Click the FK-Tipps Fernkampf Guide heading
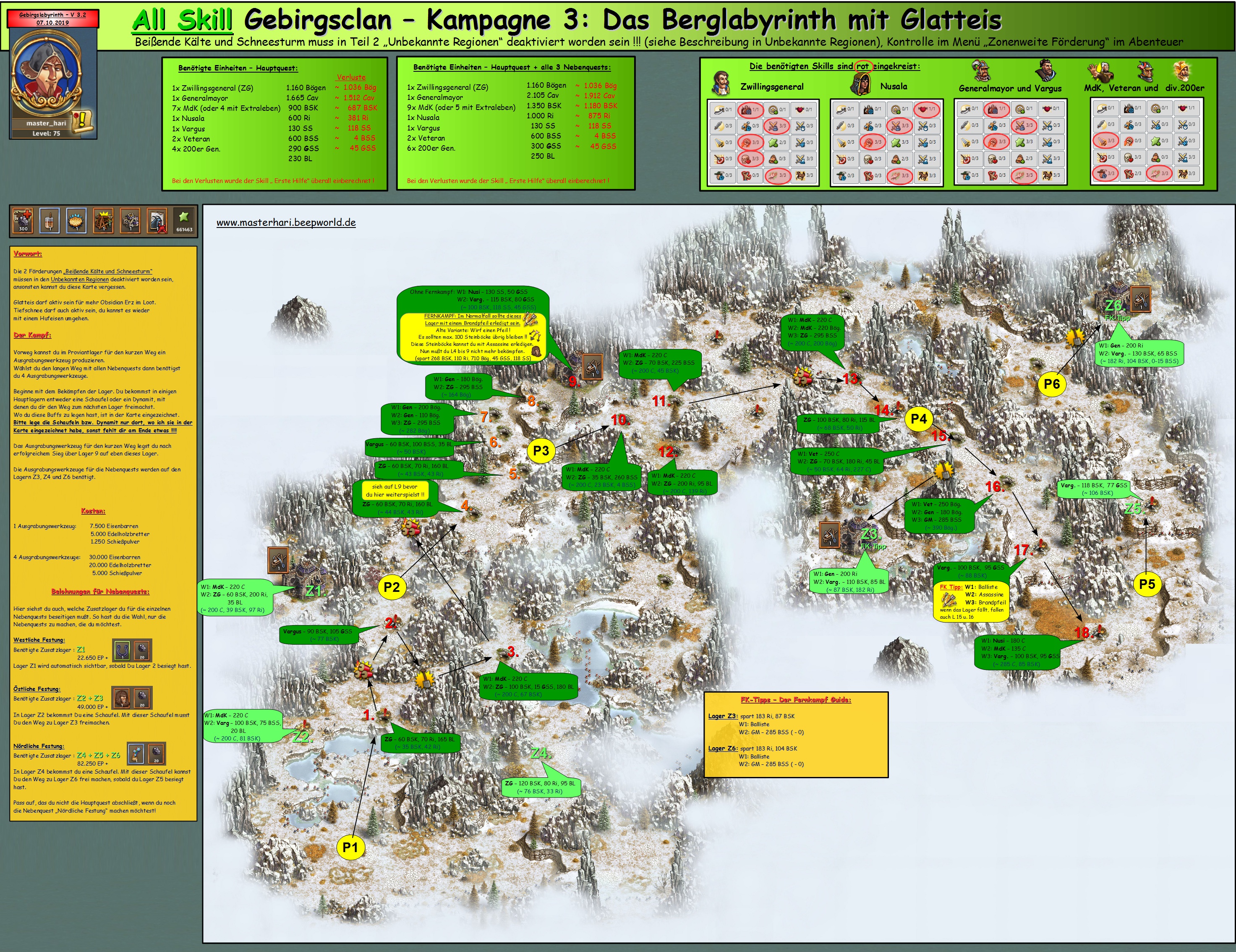 click(796, 700)
